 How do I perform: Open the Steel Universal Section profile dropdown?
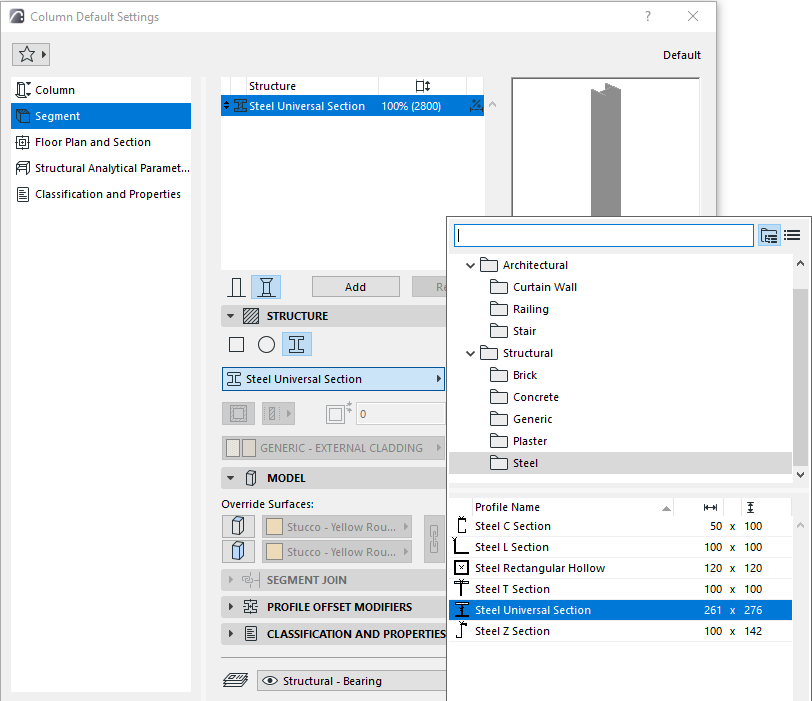(334, 379)
